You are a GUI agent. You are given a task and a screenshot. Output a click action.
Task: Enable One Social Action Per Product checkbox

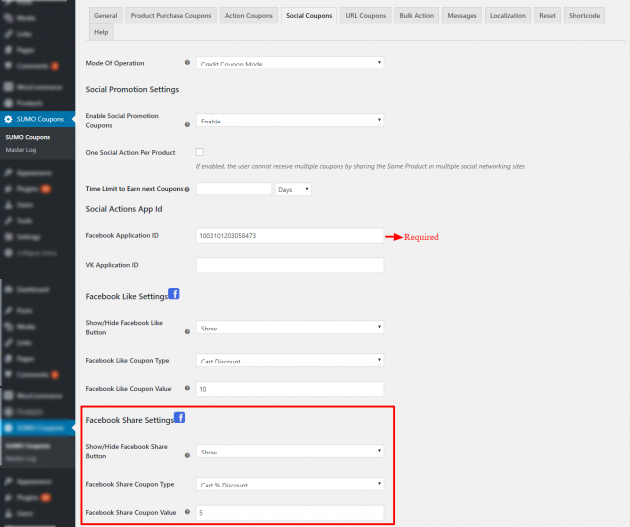(200, 152)
